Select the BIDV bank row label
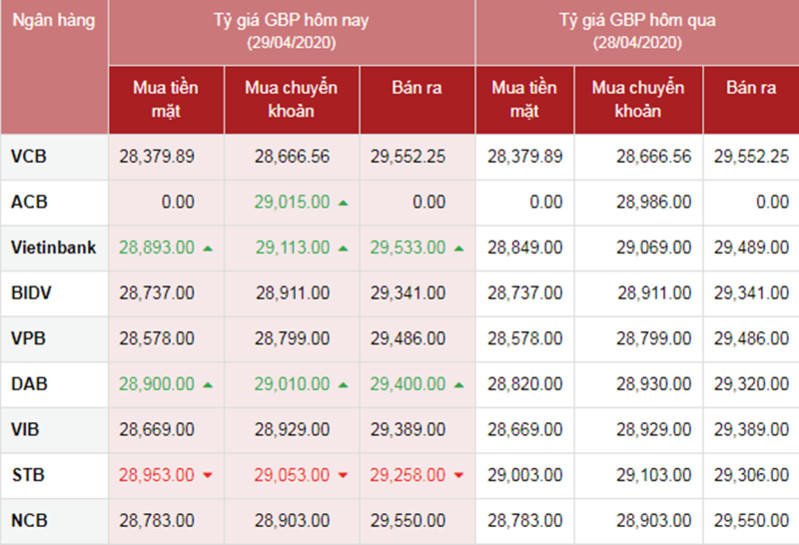 [30, 293]
